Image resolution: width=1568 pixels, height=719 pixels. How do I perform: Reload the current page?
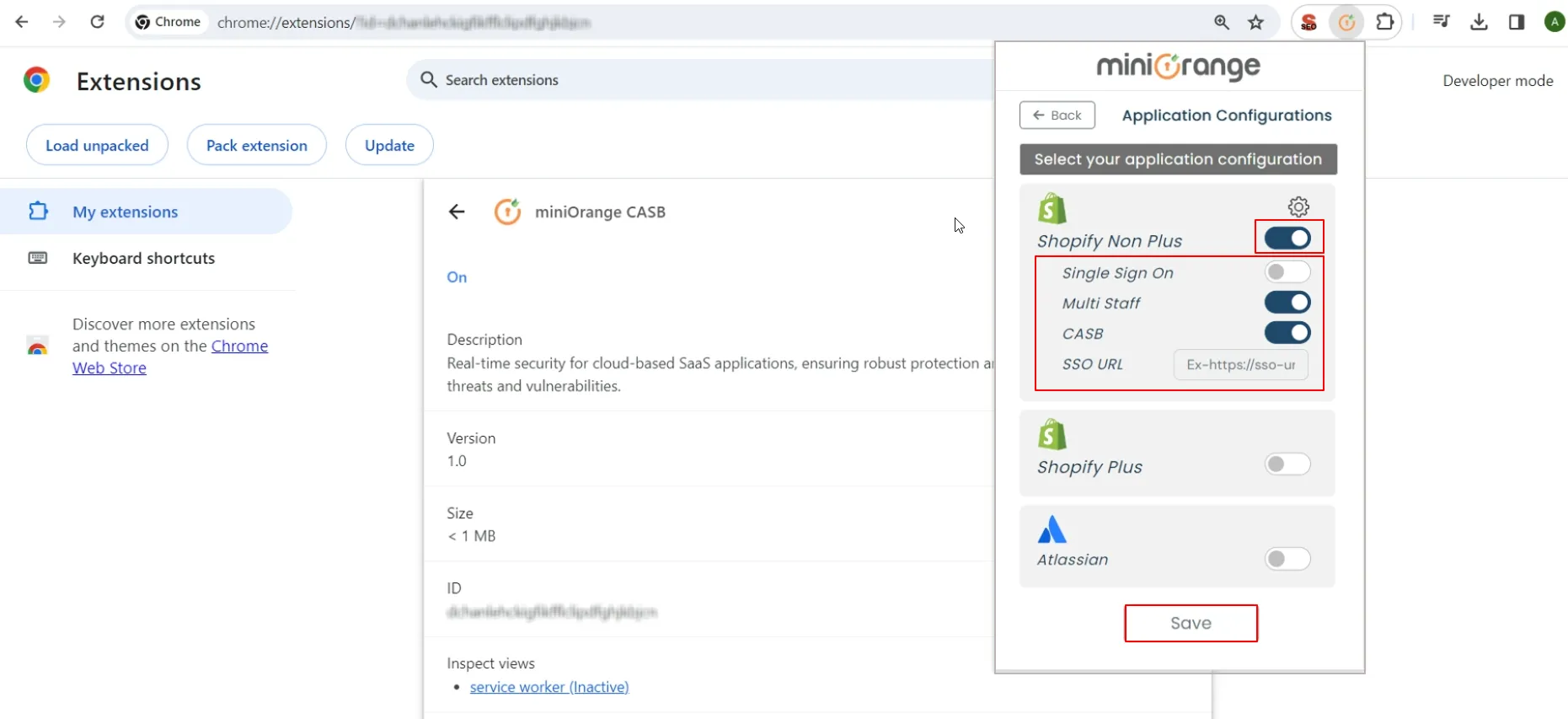coord(98,22)
